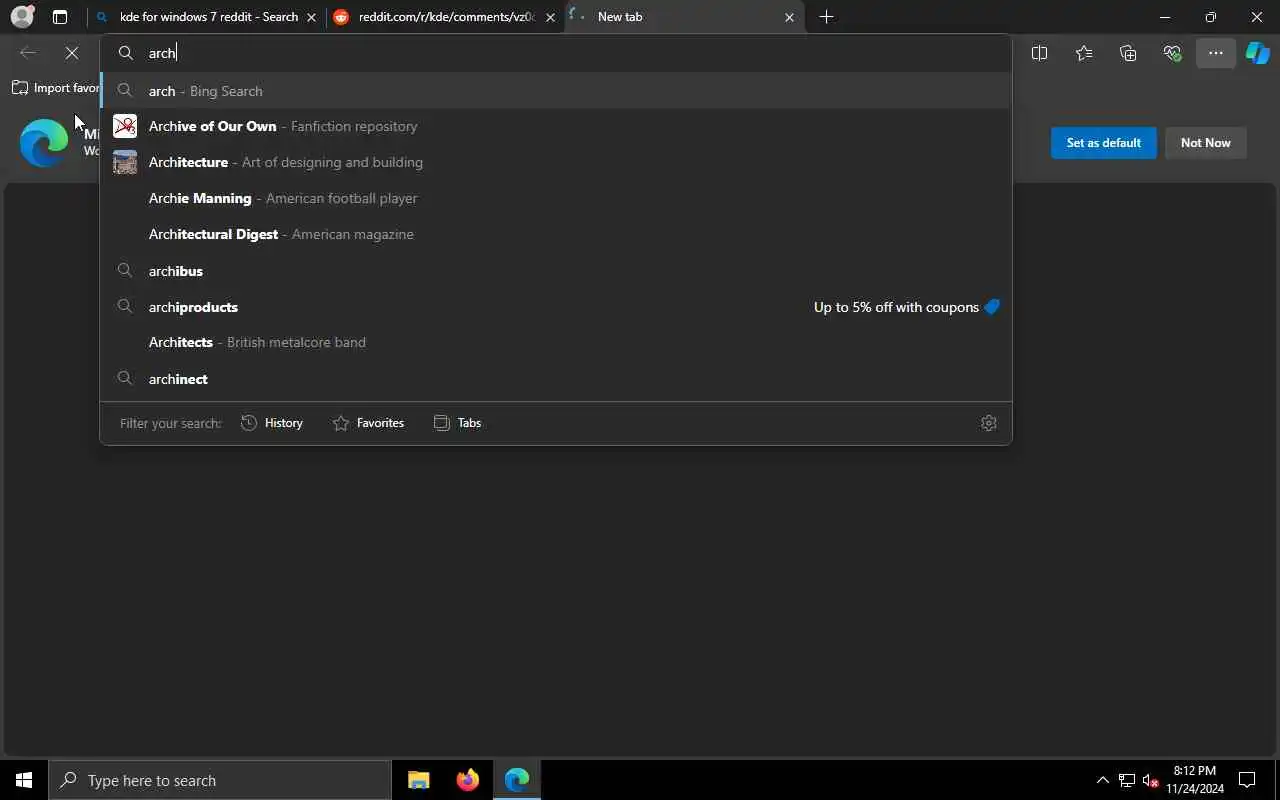This screenshot has height=800, width=1280.
Task: Open the clock showing 8:12 PM
Action: coord(1195,780)
